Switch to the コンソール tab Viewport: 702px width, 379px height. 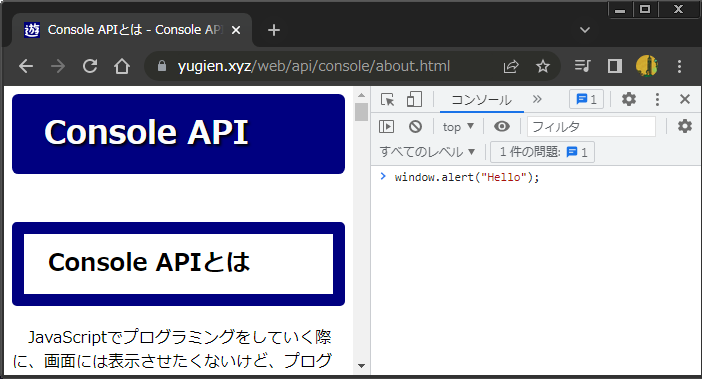point(482,100)
